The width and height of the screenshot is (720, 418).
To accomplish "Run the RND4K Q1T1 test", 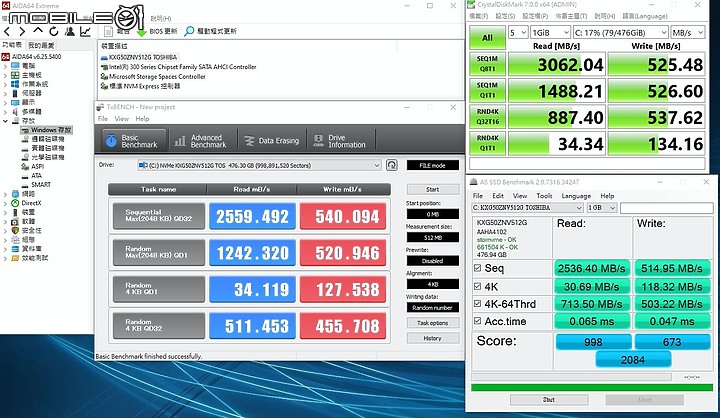I will coord(487,143).
